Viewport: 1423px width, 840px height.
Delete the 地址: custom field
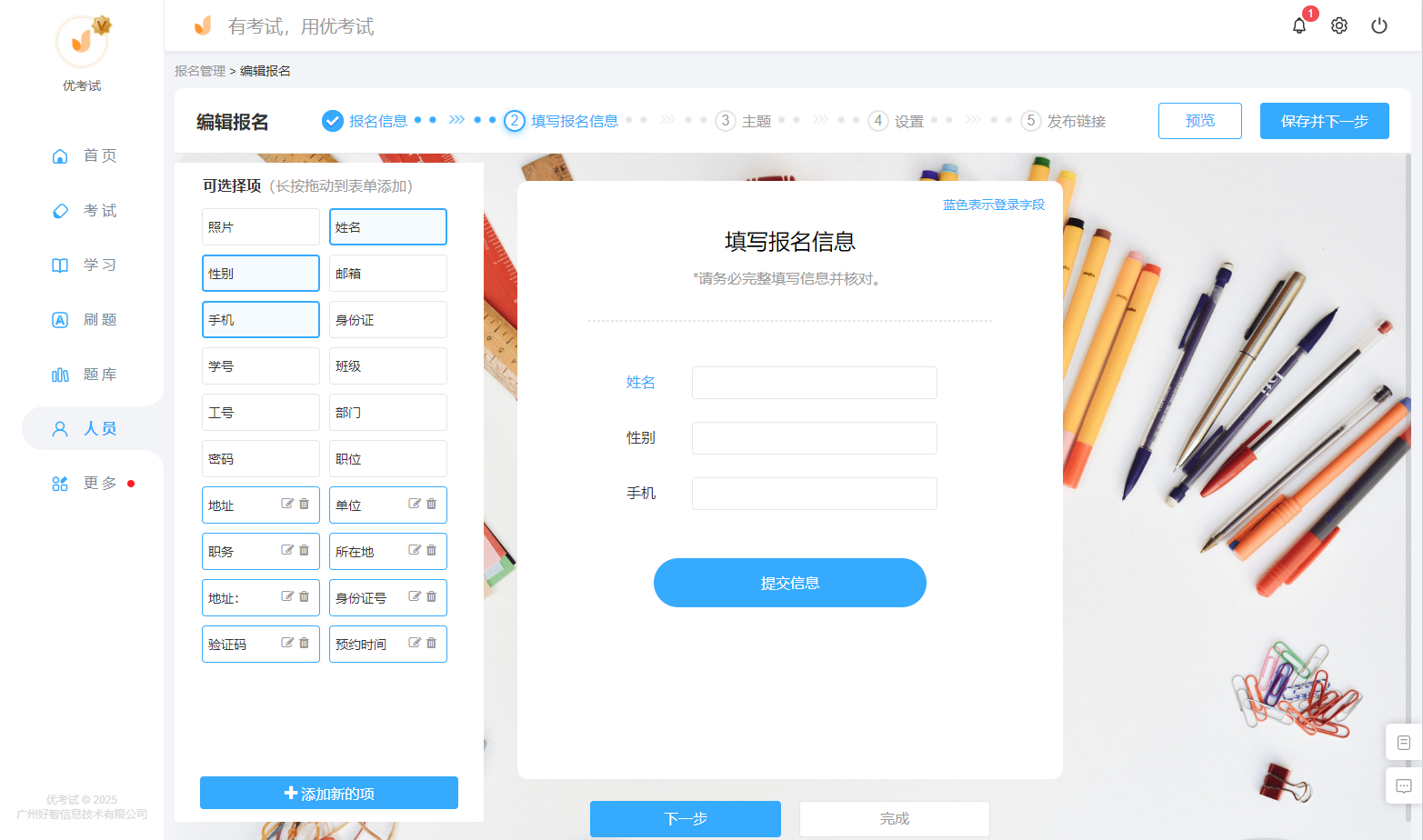(305, 596)
